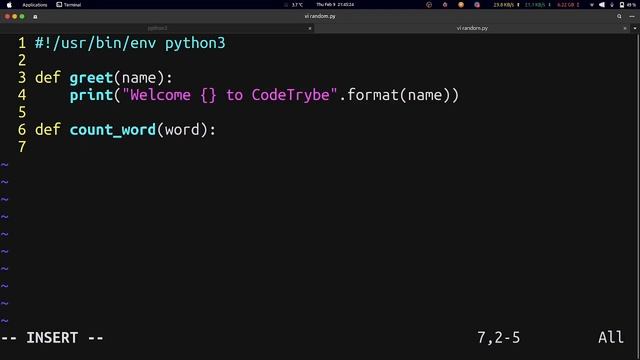640x360 pixels.
Task: Click the green network upload speed indicator
Action: coord(538,5)
